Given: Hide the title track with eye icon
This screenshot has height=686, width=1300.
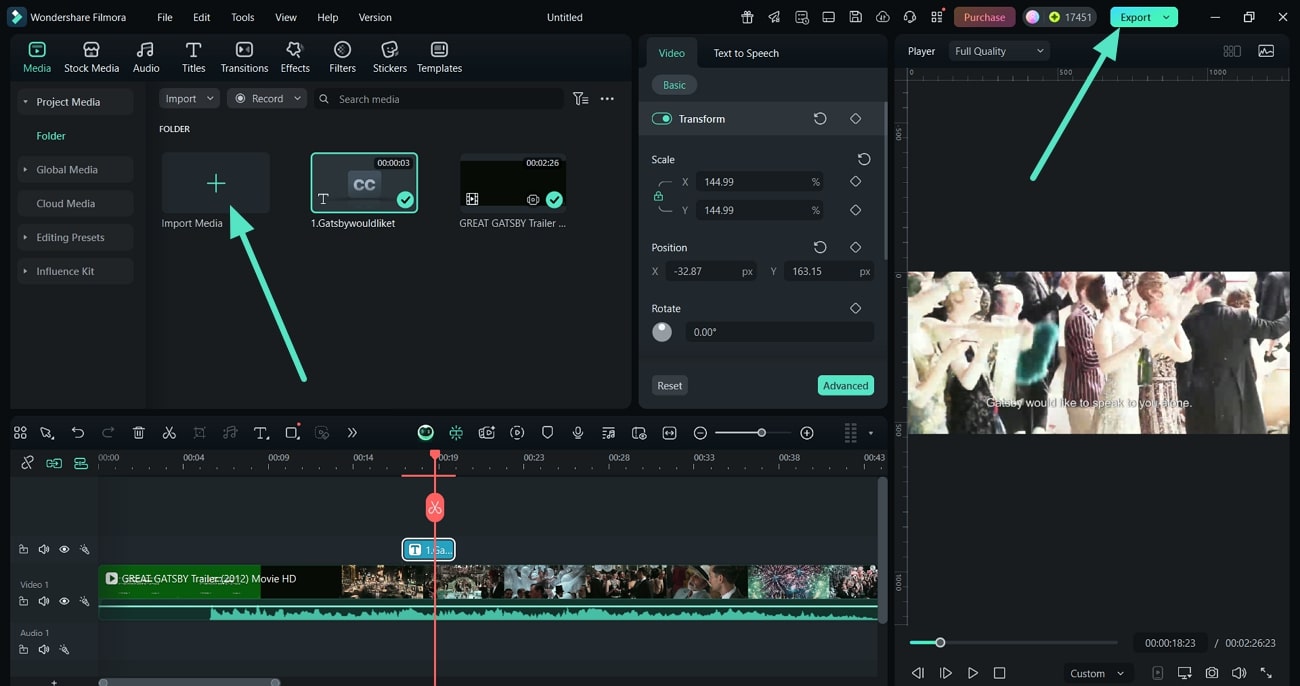Looking at the screenshot, I should (64, 549).
